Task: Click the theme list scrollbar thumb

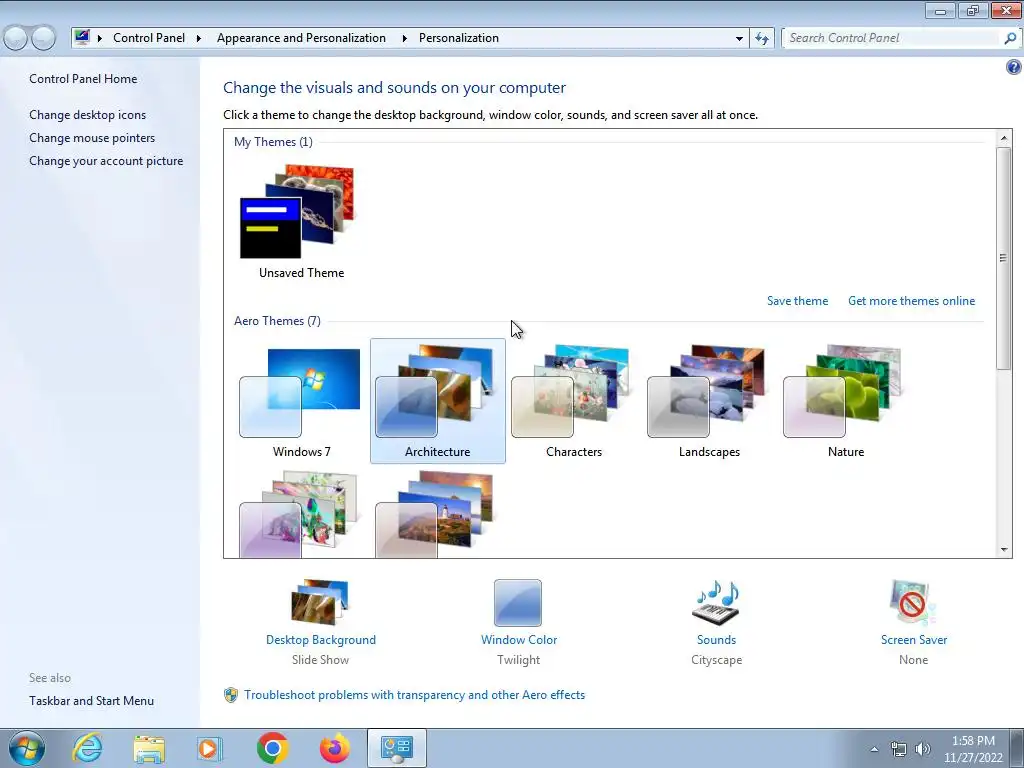Action: tap(1004, 258)
